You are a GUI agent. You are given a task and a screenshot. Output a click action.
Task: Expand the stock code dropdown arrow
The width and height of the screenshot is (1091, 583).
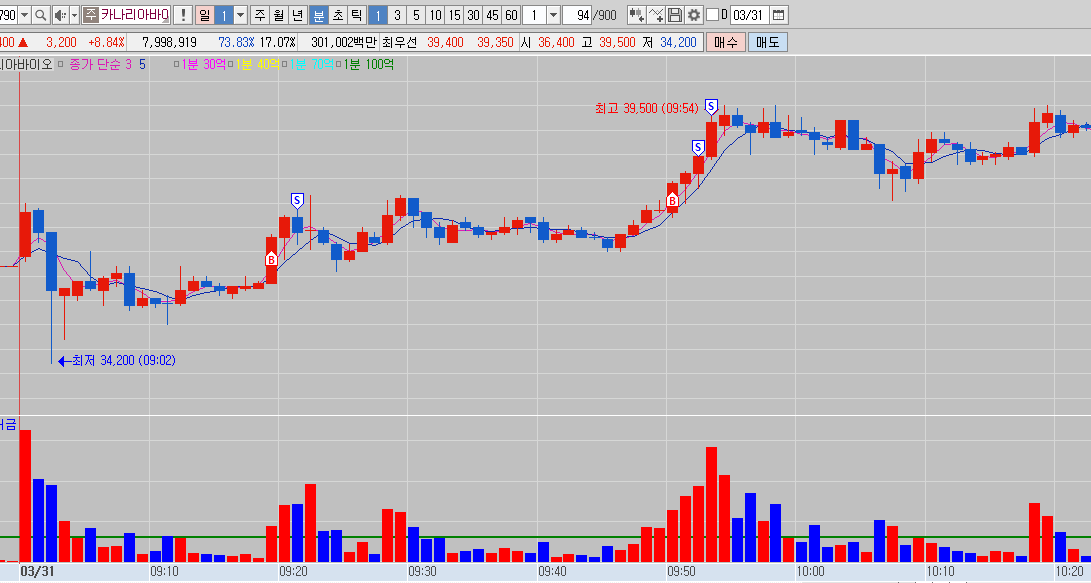tap(24, 15)
